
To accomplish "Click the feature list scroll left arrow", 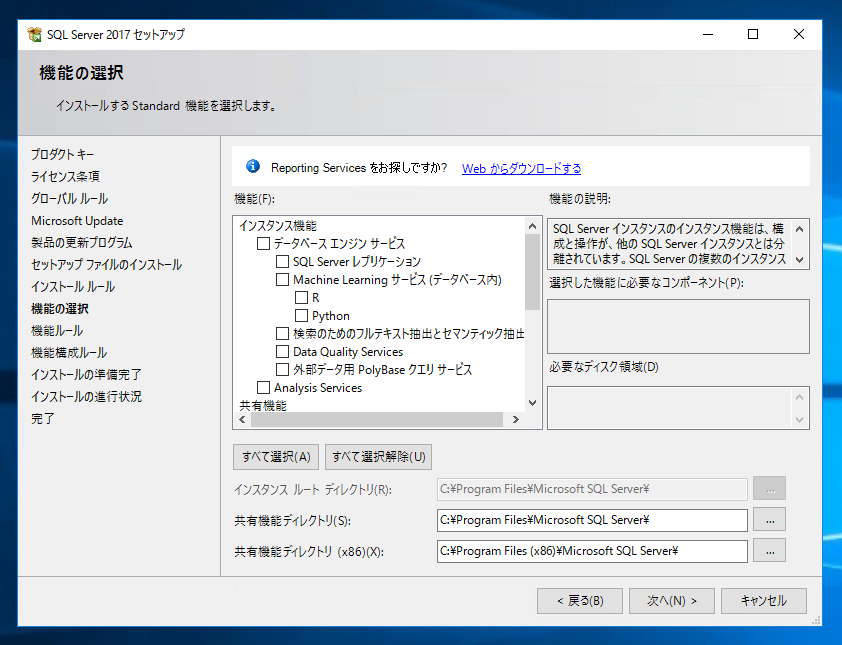I will point(242,419).
